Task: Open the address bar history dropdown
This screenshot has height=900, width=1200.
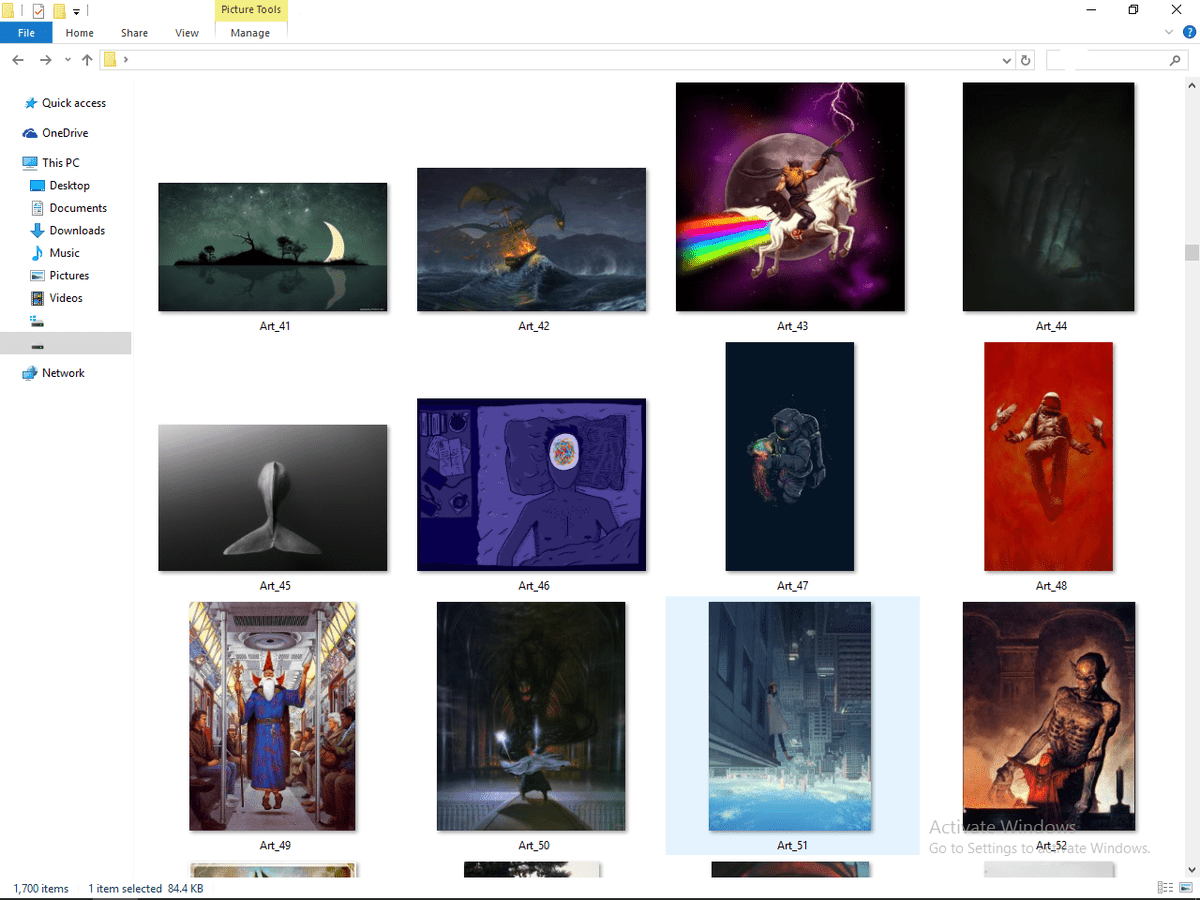Action: coord(1007,60)
